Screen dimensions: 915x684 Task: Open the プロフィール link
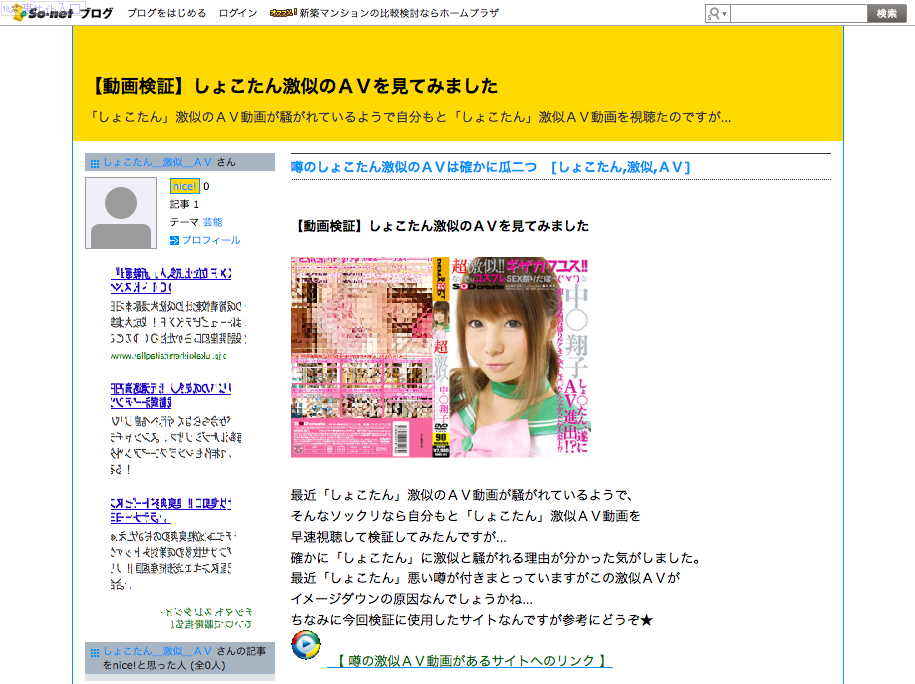pyautogui.click(x=211, y=240)
